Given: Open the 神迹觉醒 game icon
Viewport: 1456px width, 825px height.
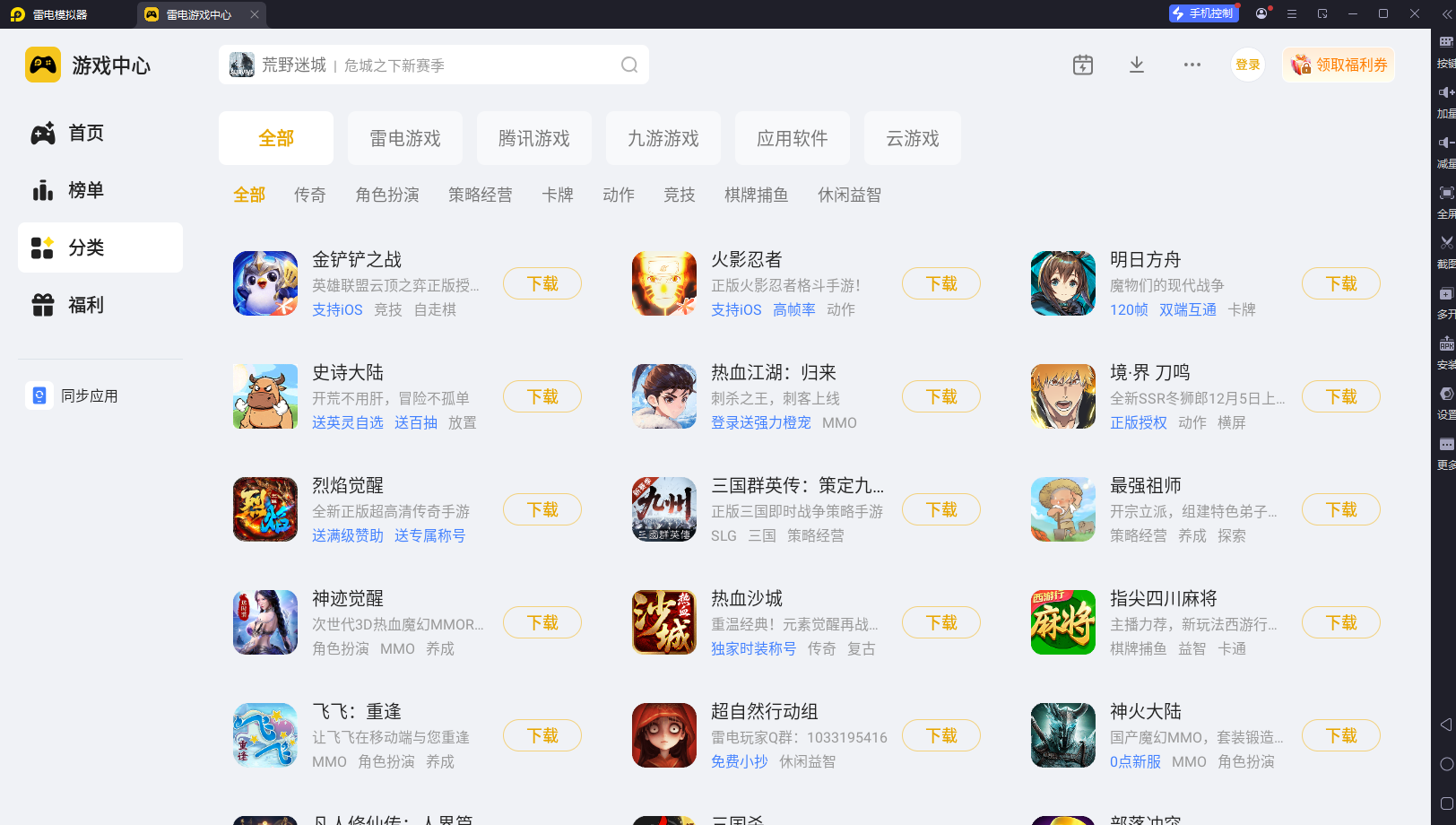Looking at the screenshot, I should pos(265,622).
